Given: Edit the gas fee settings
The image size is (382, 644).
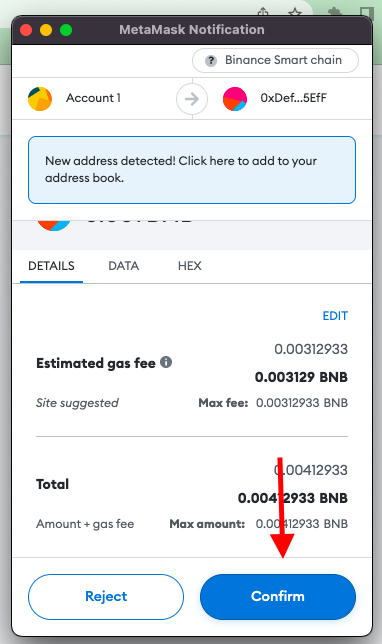Looking at the screenshot, I should (335, 315).
